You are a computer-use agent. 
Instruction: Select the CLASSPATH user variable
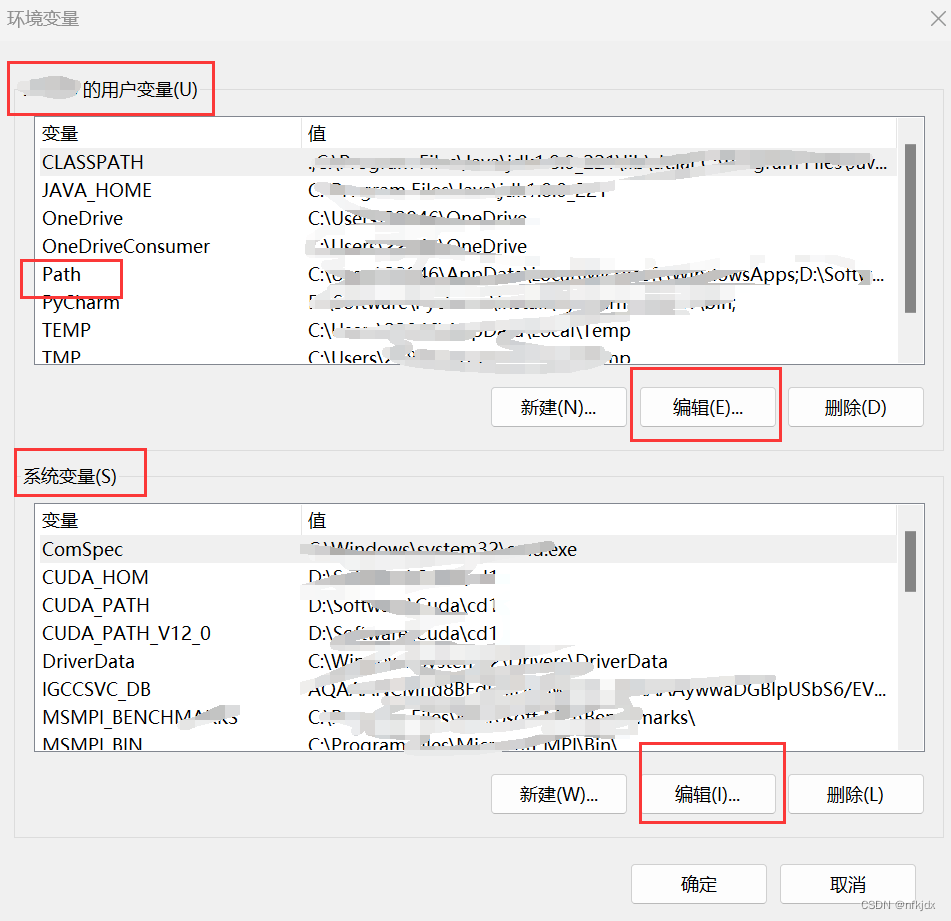click(x=92, y=162)
